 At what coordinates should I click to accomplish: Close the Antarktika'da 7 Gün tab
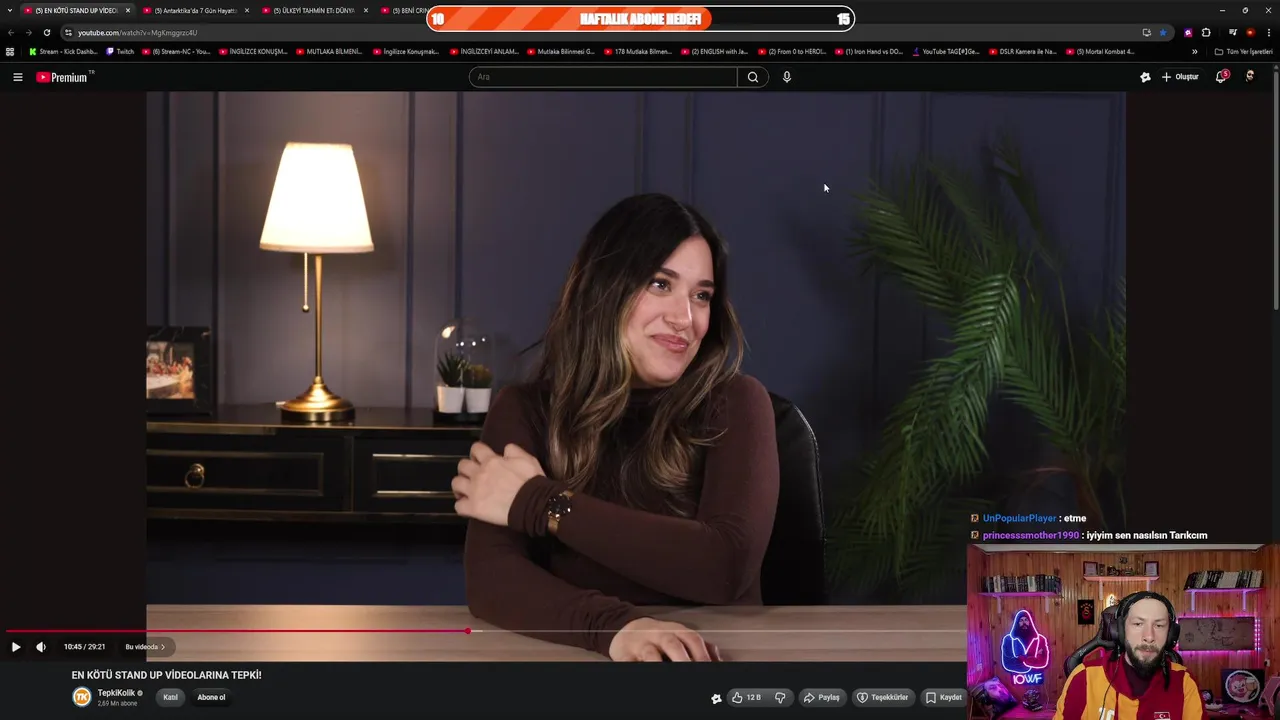tap(247, 10)
